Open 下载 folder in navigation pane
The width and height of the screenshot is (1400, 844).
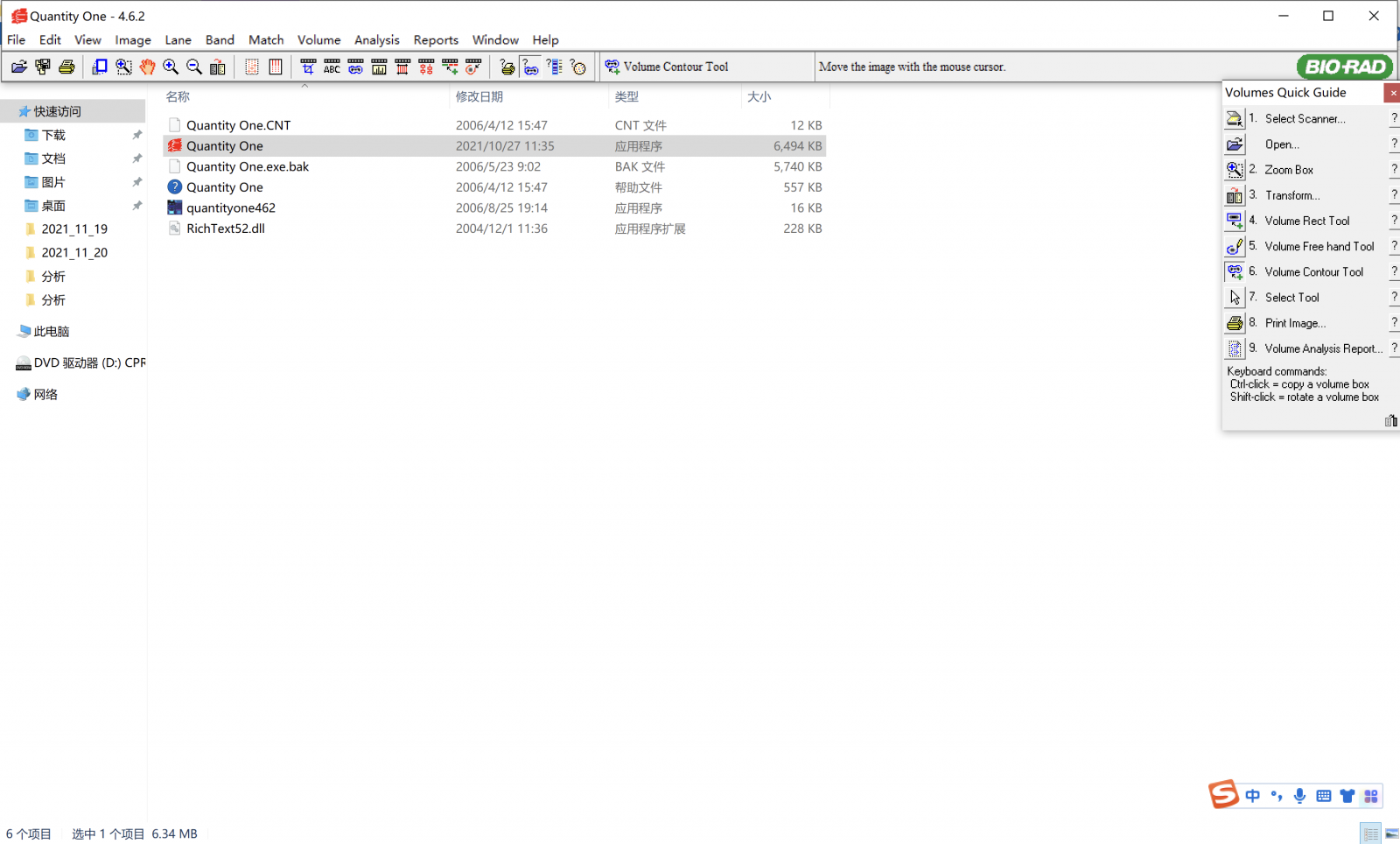[x=53, y=135]
